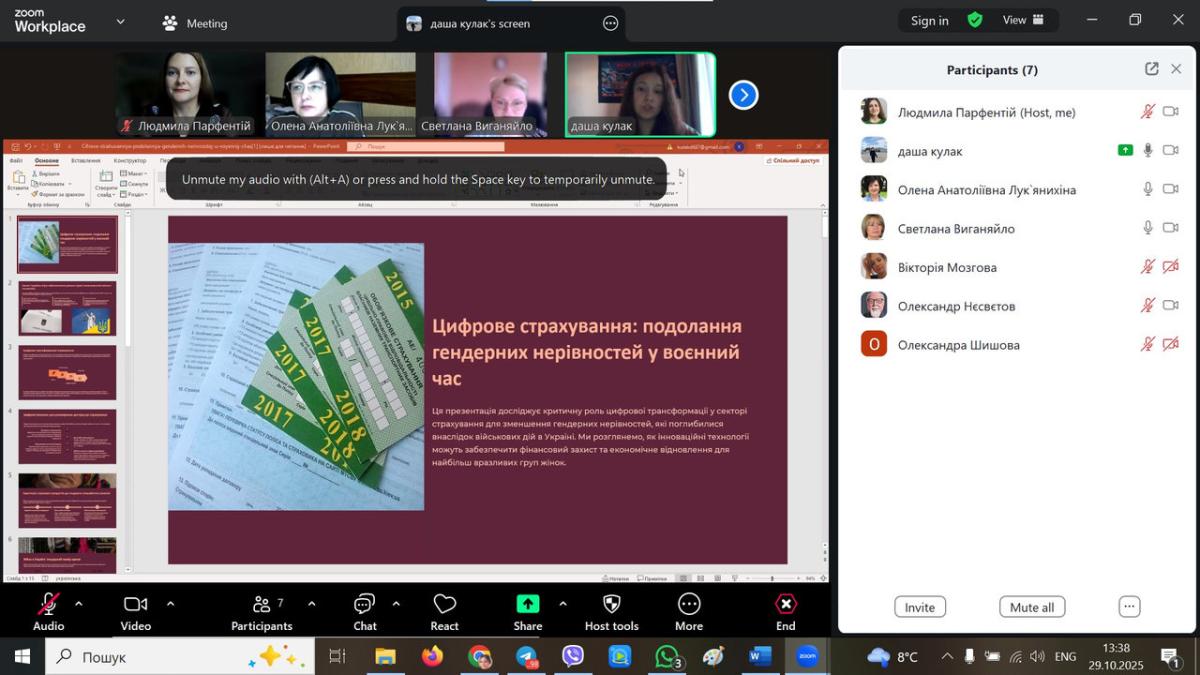Click the red End meeting icon
1200x675 pixels.
tap(786, 604)
